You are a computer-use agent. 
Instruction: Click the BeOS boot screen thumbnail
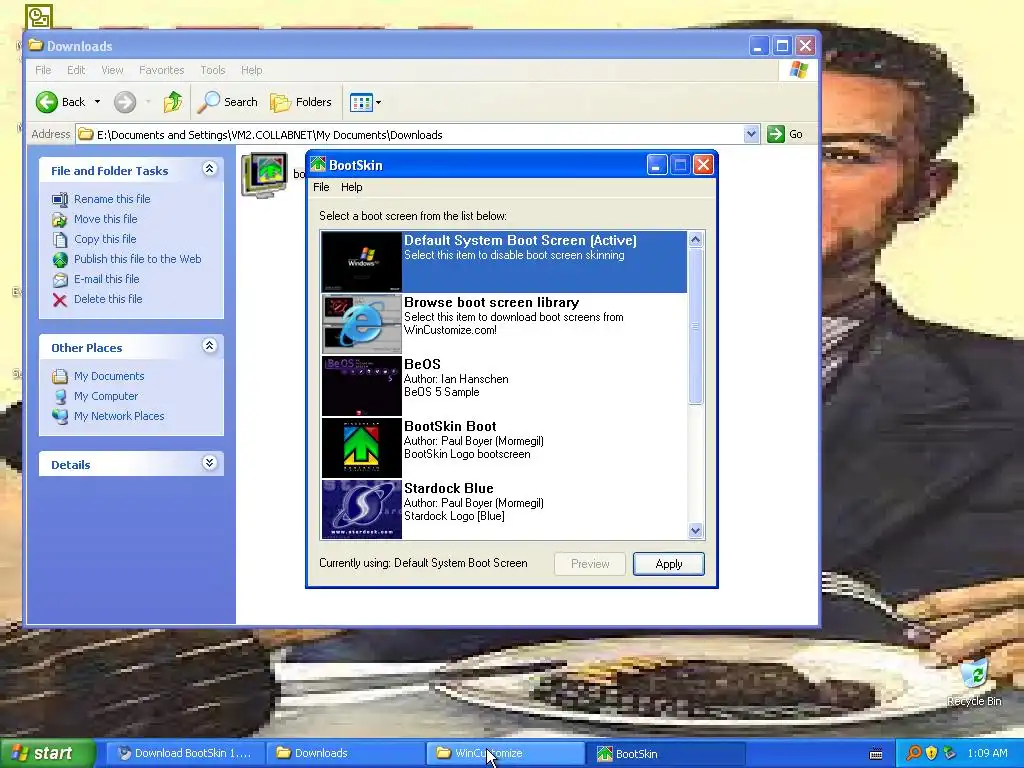tap(361, 385)
